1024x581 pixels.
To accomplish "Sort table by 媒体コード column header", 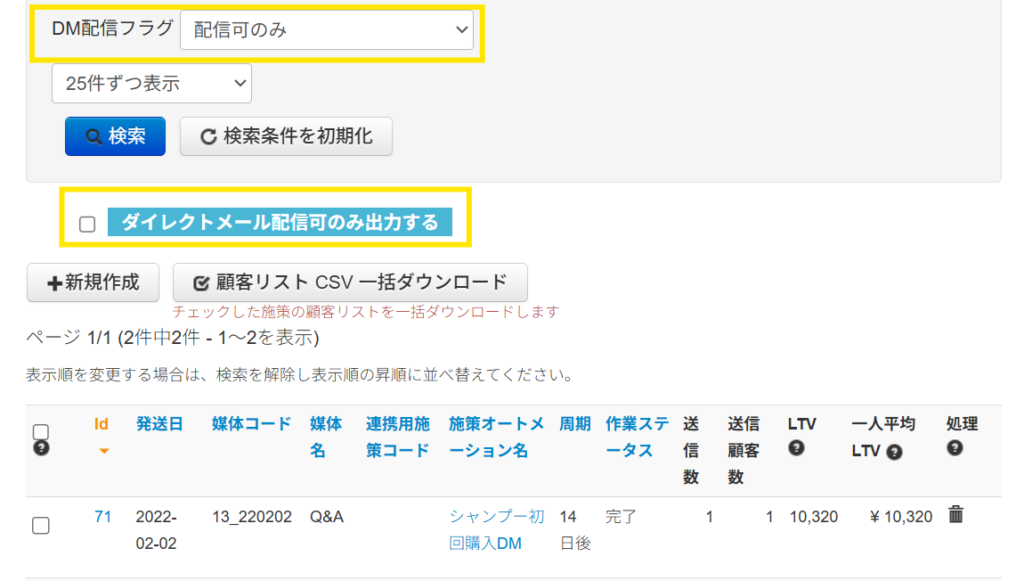I will tap(251, 424).
